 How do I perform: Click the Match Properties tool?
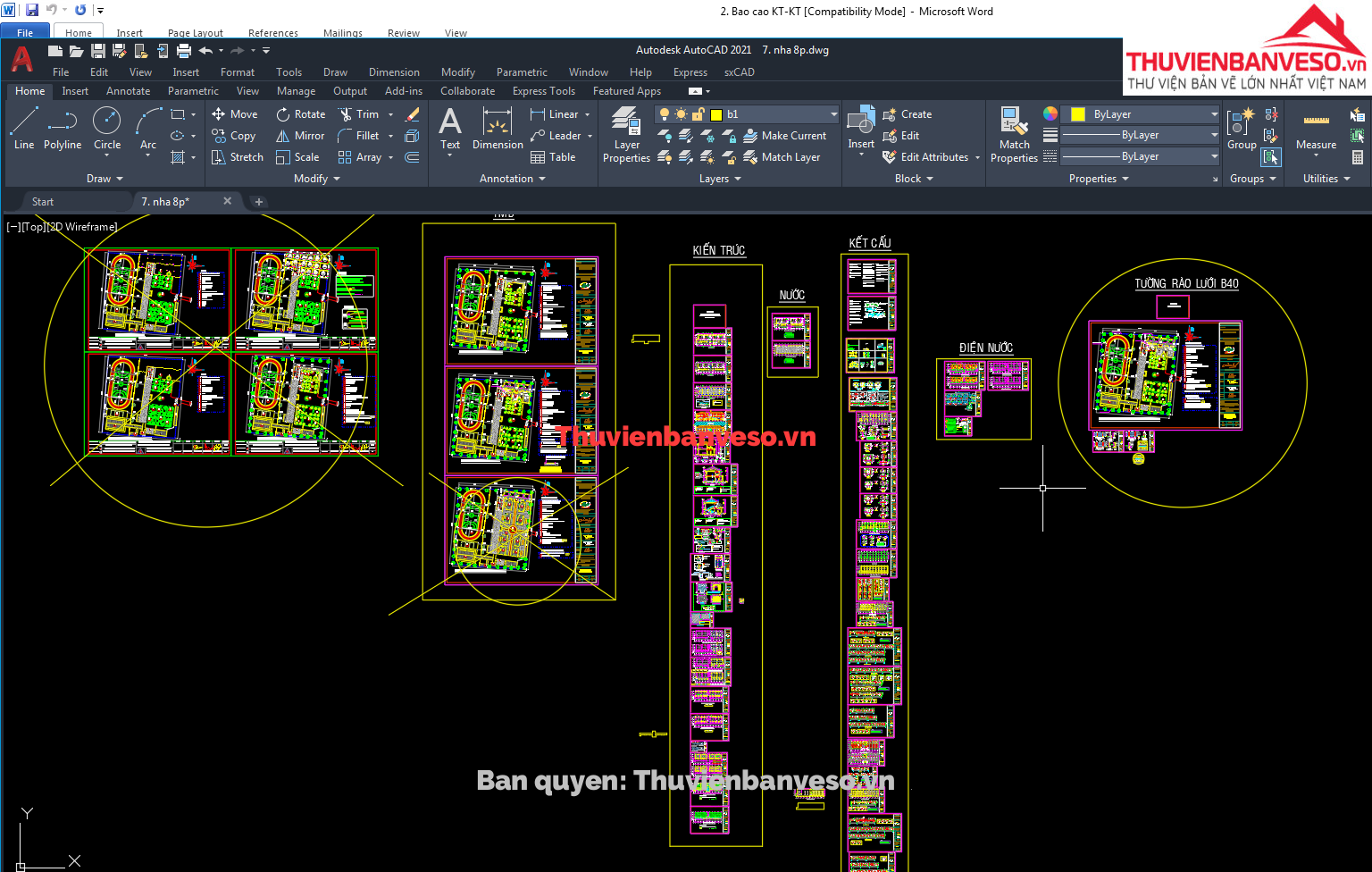1014,134
